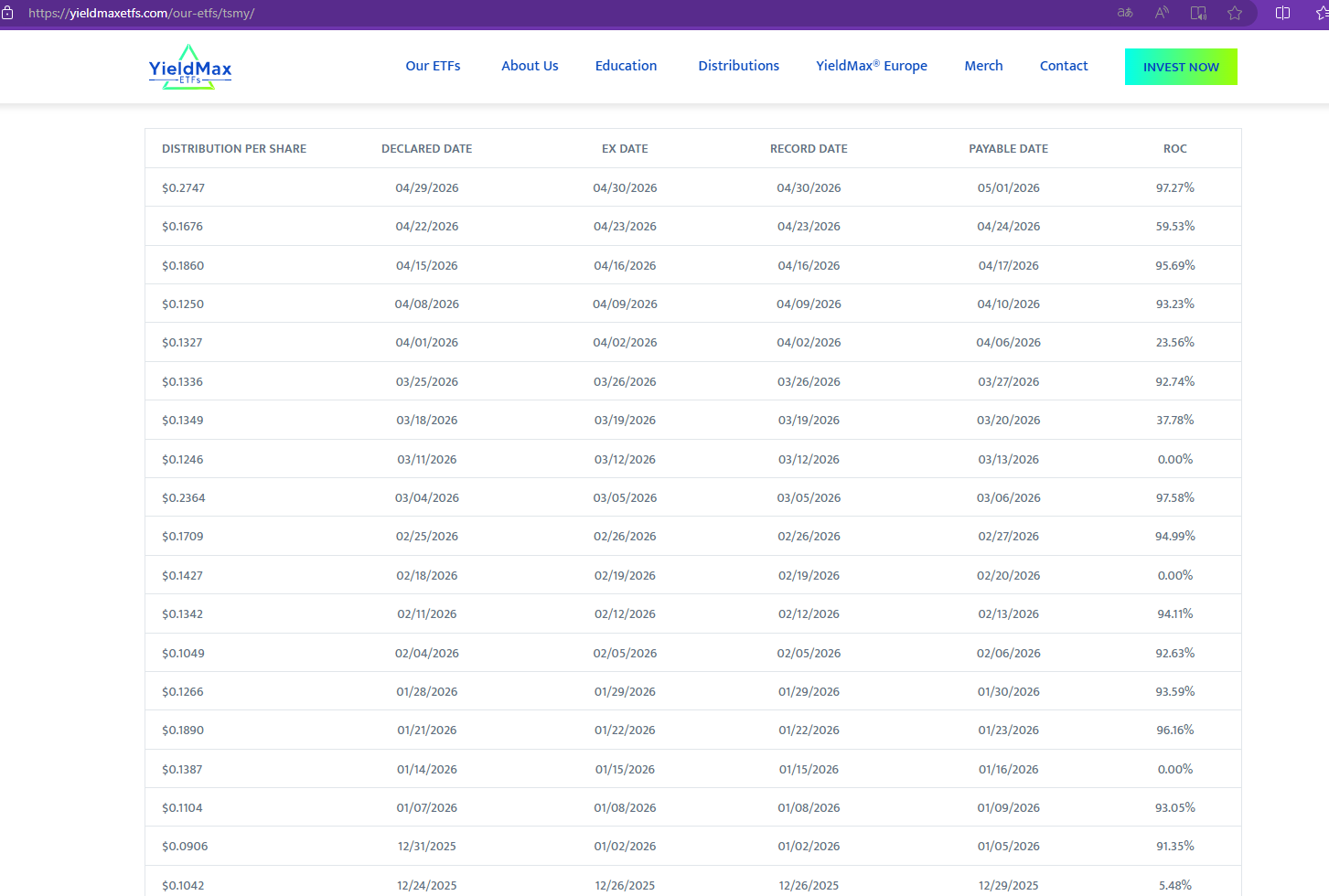Select the payable date 03/13/2026
The height and width of the screenshot is (896, 1329).
pyautogui.click(x=1009, y=460)
